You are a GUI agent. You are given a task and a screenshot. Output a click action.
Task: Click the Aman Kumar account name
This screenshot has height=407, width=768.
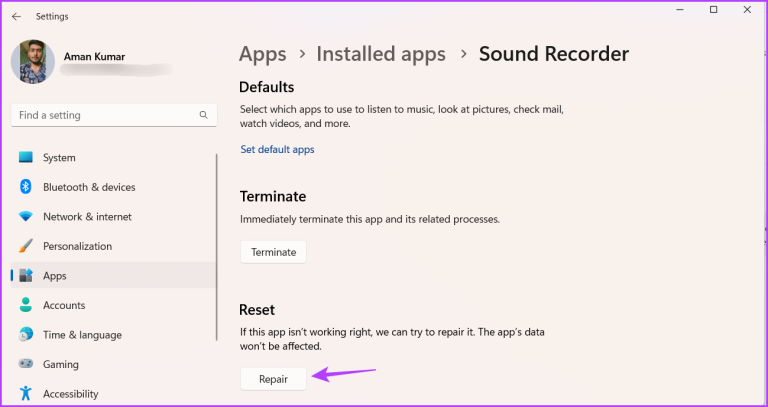pos(95,57)
